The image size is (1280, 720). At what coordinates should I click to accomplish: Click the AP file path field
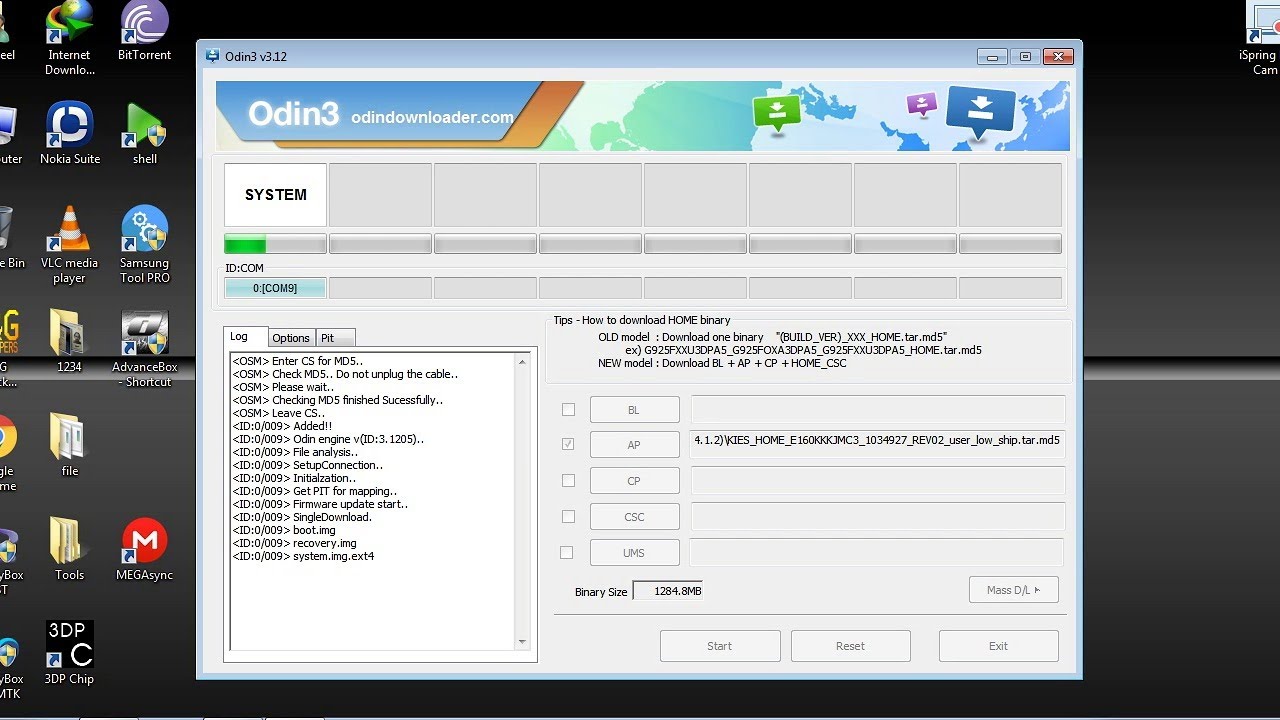click(877, 445)
